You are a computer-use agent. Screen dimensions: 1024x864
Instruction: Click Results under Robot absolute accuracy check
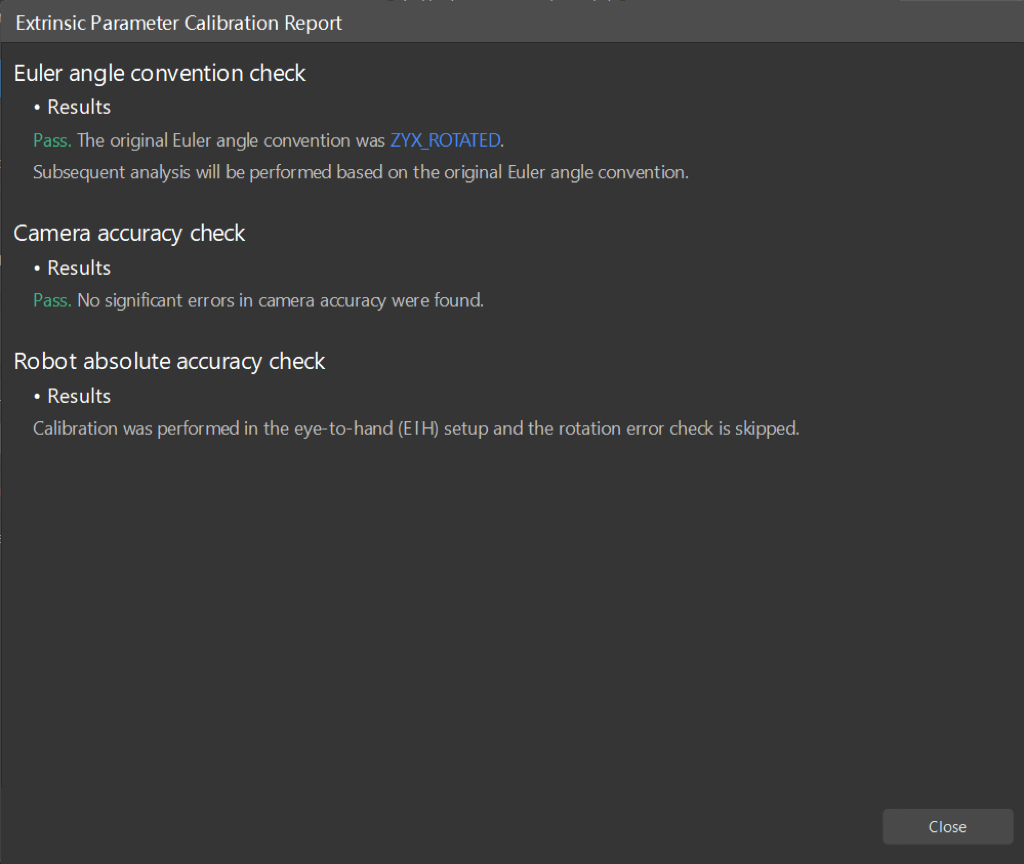pyautogui.click(x=79, y=396)
